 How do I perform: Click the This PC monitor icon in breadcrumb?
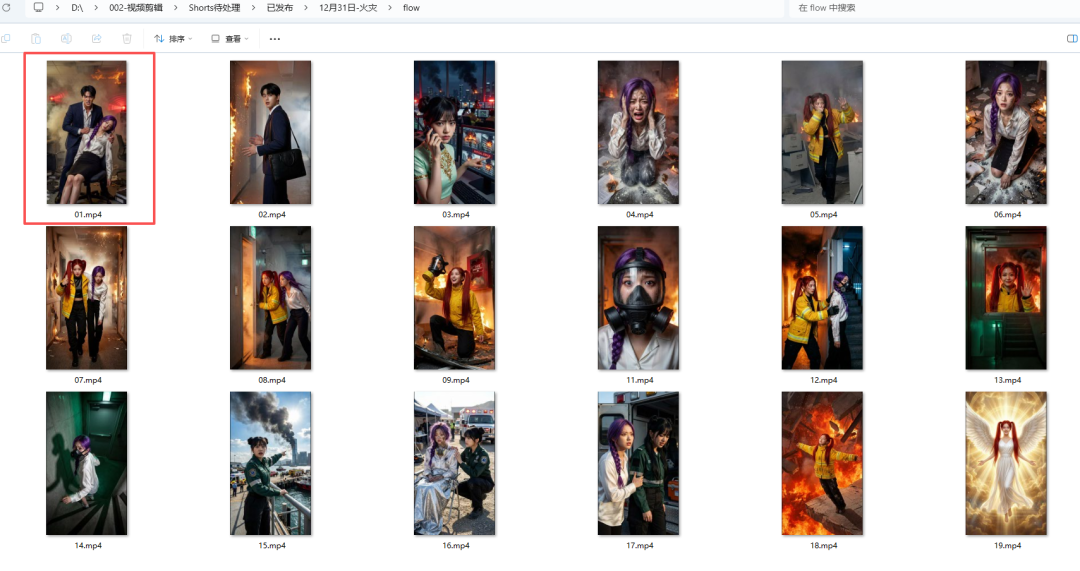(39, 8)
